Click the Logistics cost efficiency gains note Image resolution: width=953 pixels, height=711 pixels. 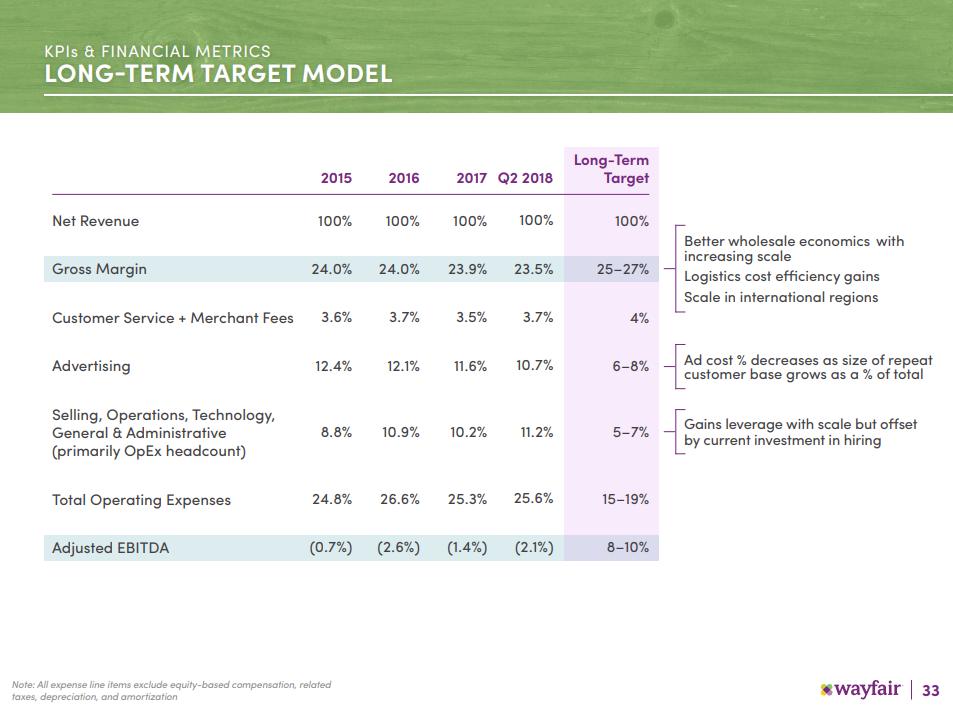coord(782,276)
